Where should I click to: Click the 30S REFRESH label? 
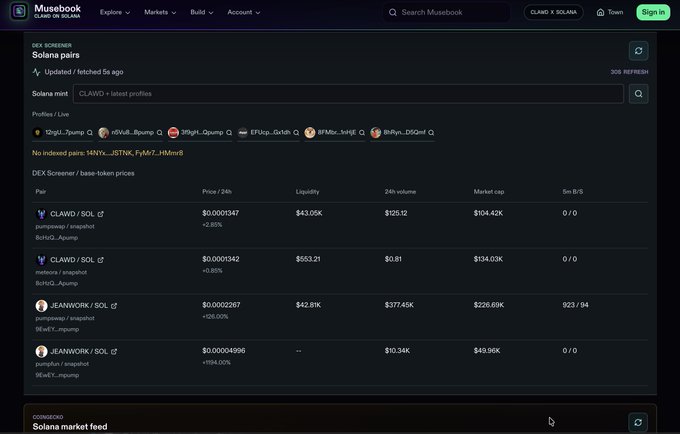629,72
